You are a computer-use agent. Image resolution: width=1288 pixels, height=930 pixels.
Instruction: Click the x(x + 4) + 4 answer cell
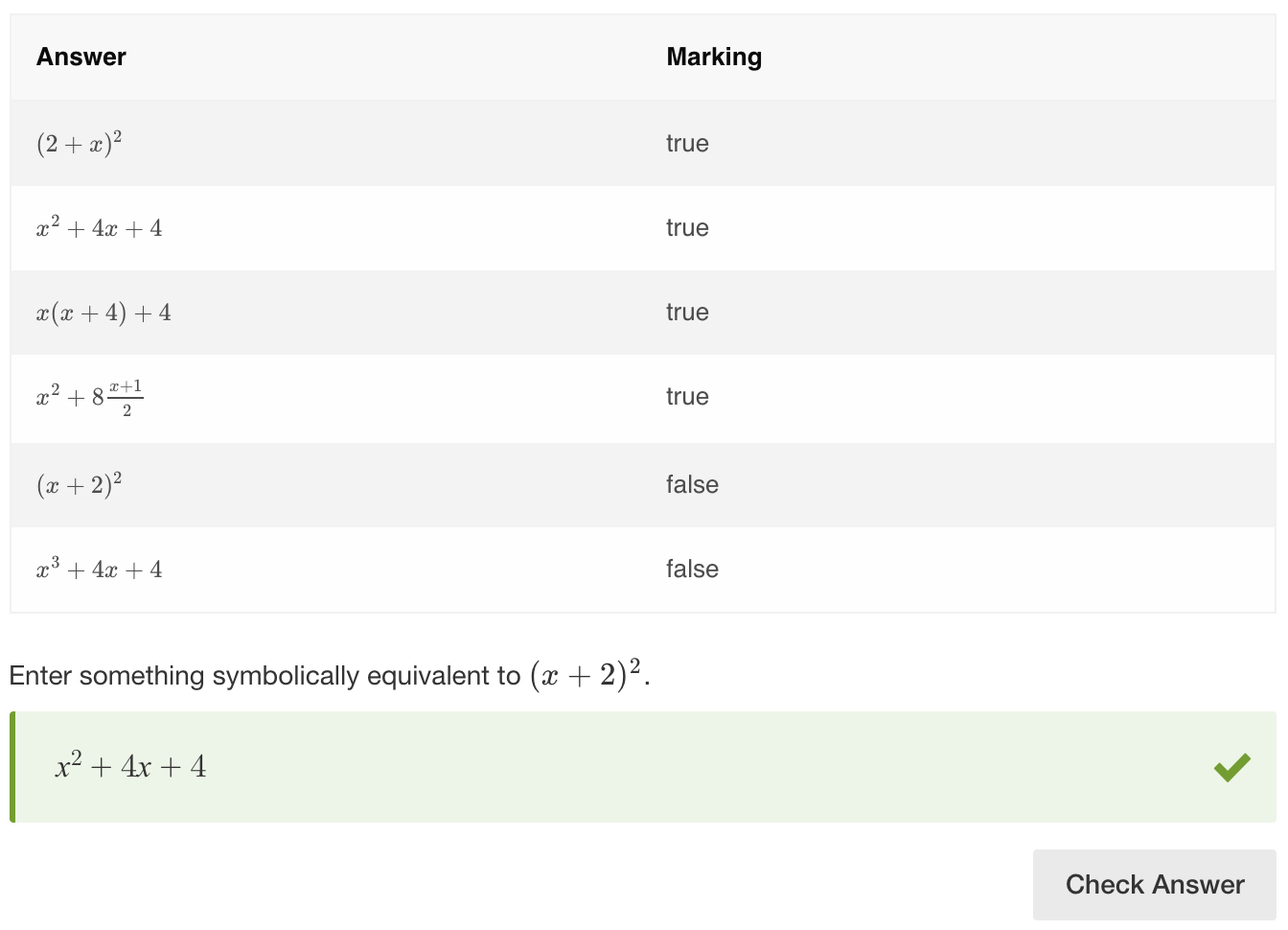(103, 313)
